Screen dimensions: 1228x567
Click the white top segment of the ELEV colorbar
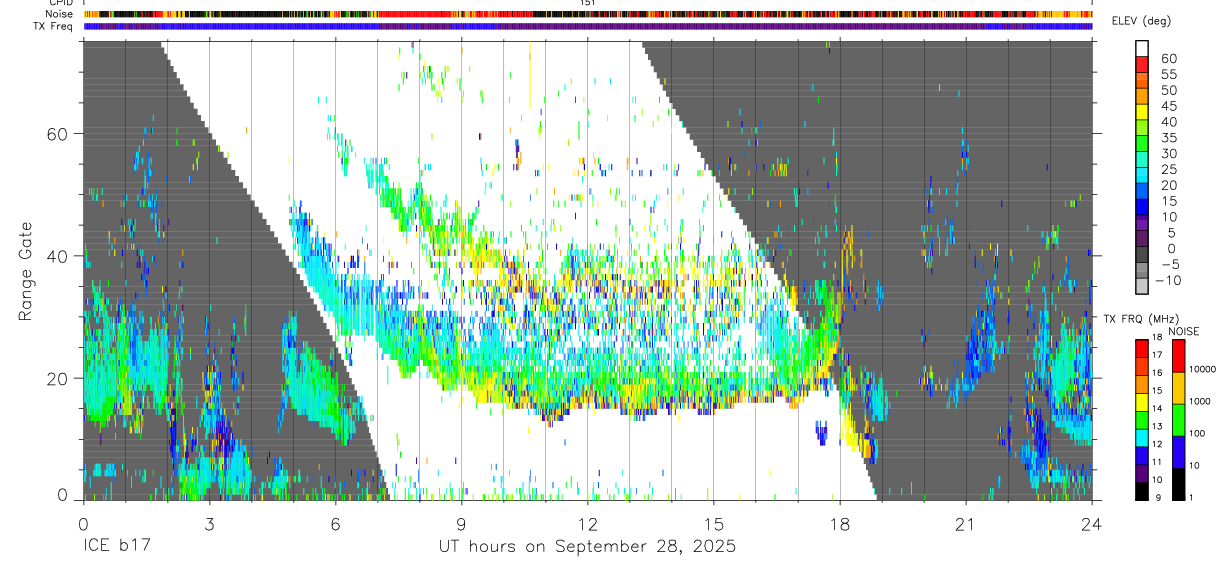pyautogui.click(x=1142, y=50)
